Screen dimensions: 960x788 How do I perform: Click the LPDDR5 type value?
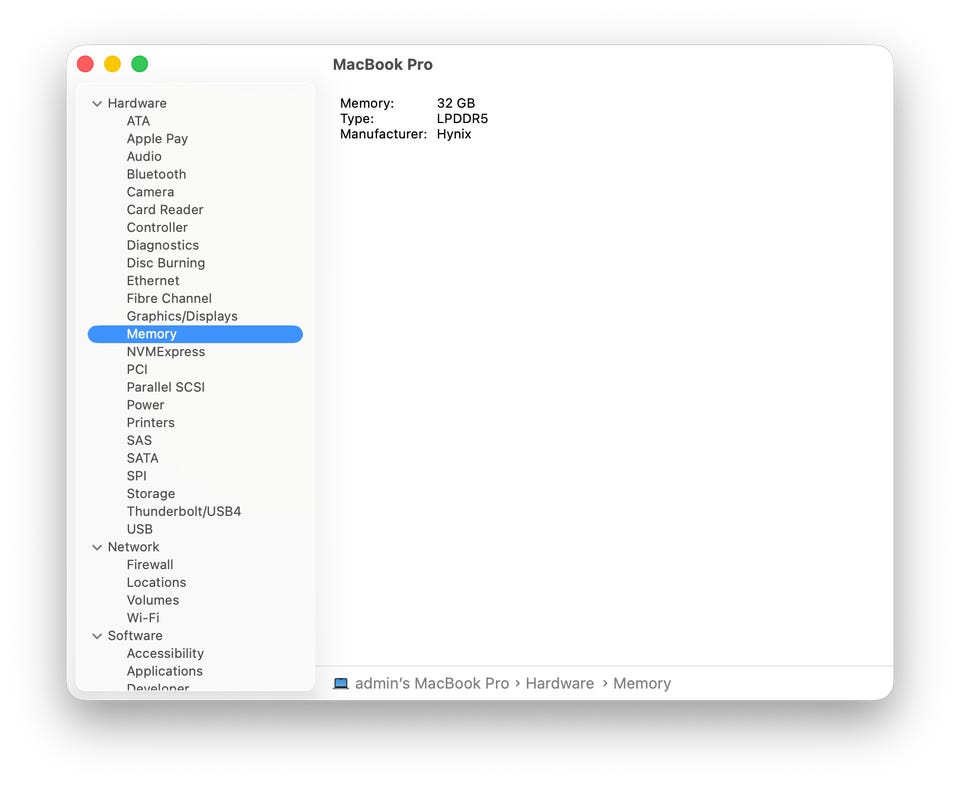pos(462,119)
